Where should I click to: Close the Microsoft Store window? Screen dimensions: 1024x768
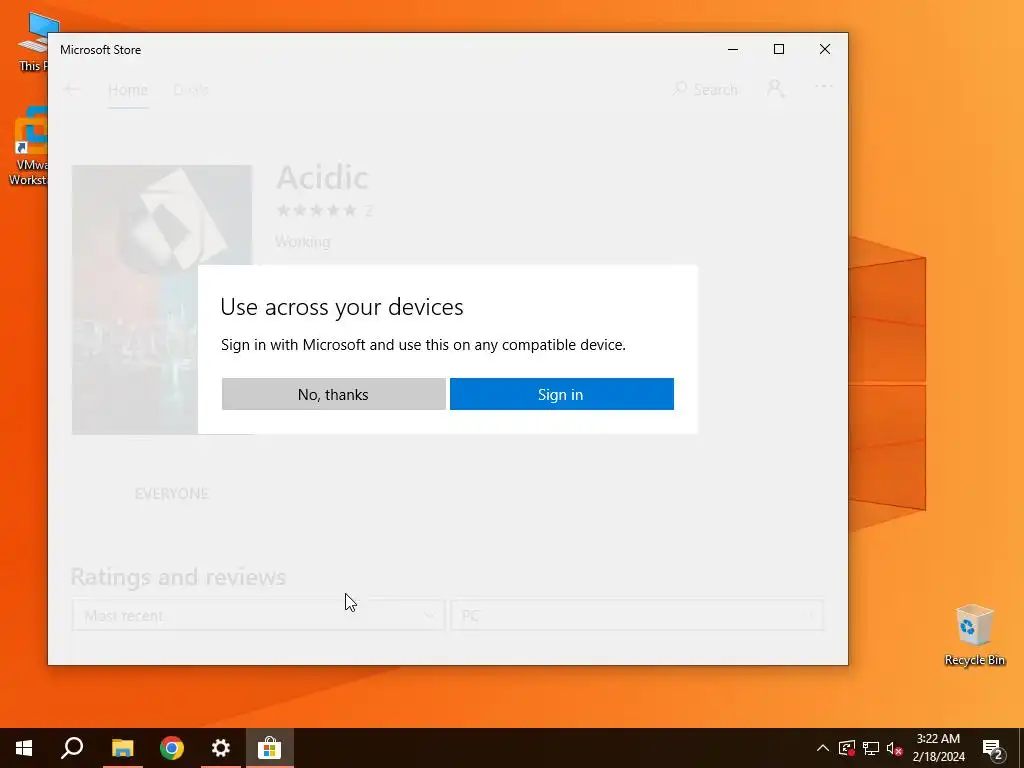coord(825,50)
